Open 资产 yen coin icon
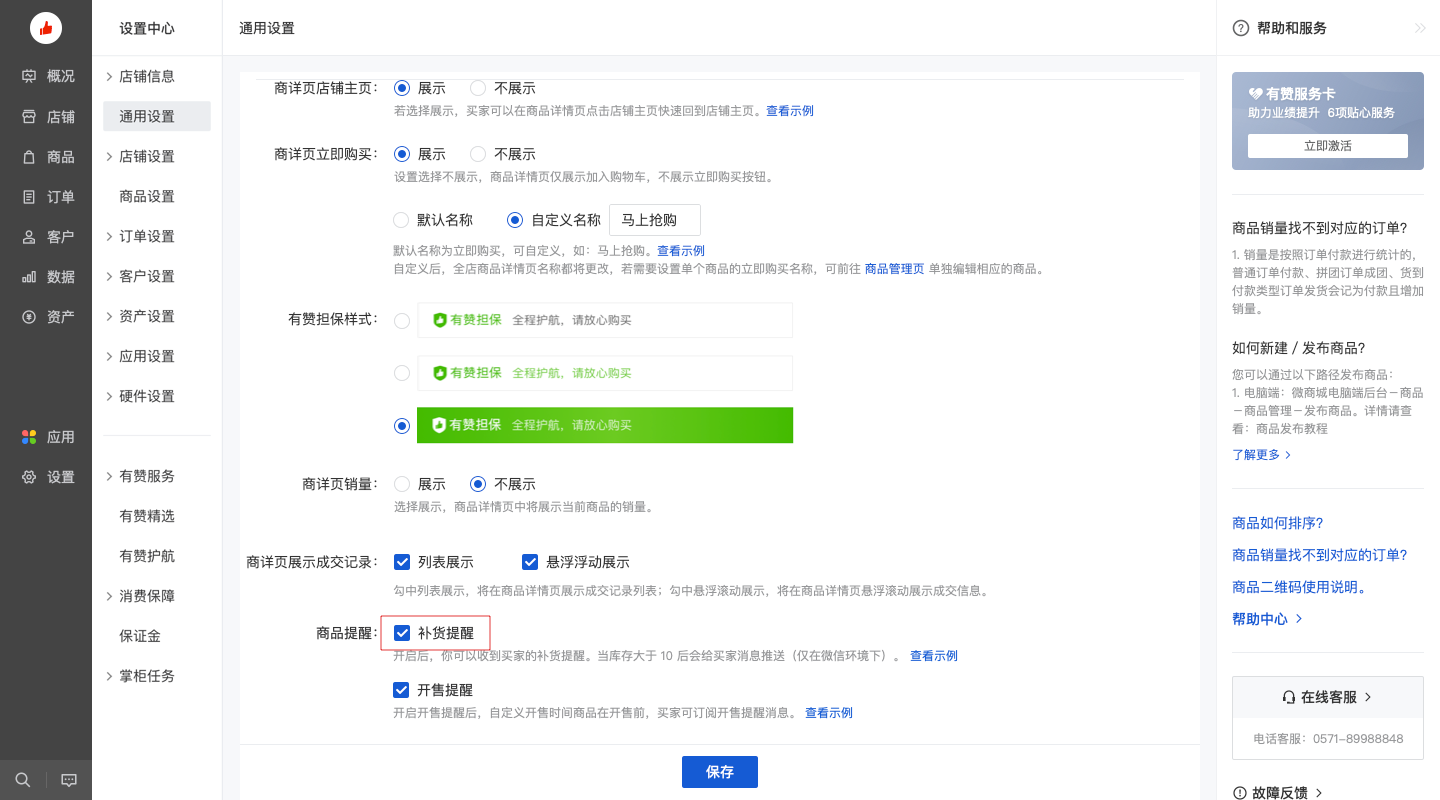The height and width of the screenshot is (800, 1440). click(29, 316)
